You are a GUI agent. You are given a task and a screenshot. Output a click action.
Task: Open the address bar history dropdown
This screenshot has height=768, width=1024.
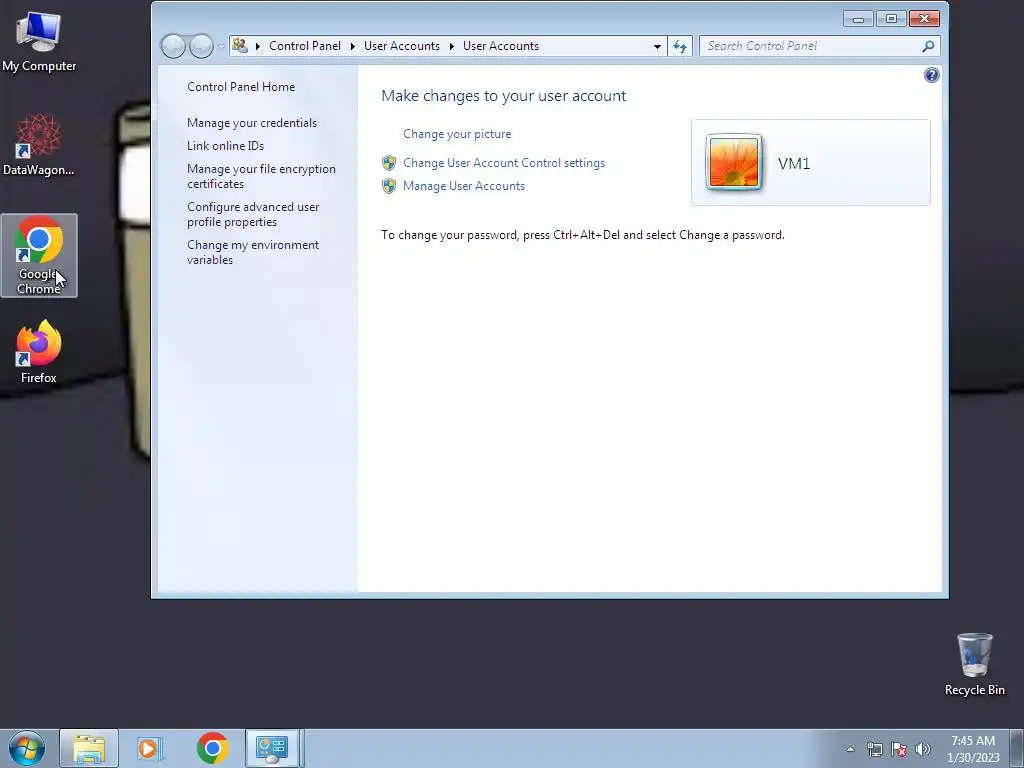coord(657,46)
